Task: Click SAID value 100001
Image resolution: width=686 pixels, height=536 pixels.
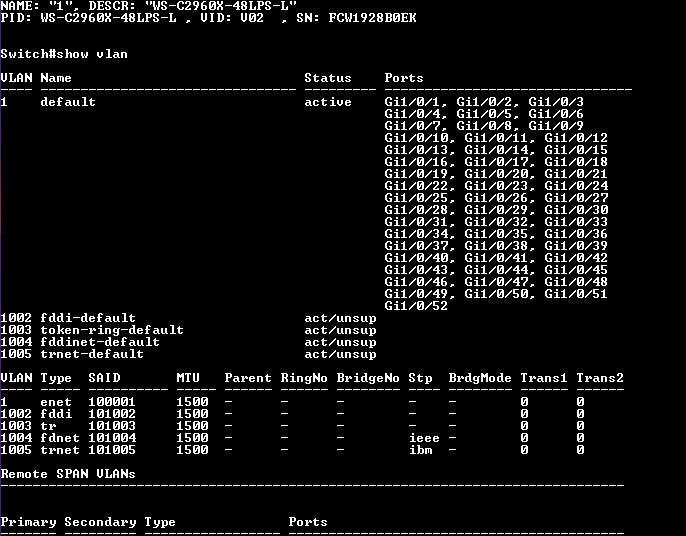Action: pyautogui.click(x=112, y=402)
